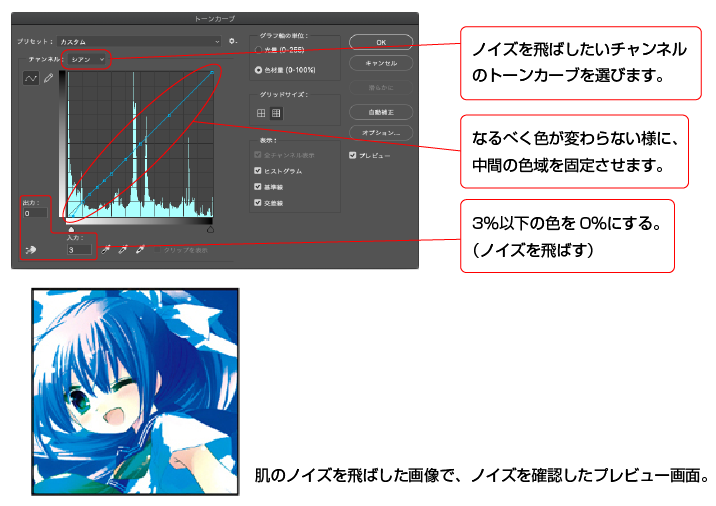The height and width of the screenshot is (506, 716).
Task: Toggle the 基準線 checkbox
Action: click(x=258, y=186)
